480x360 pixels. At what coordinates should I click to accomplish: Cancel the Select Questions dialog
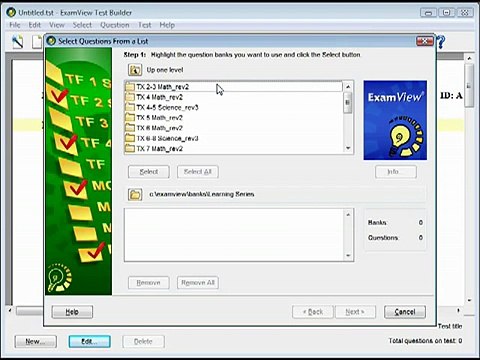click(405, 312)
